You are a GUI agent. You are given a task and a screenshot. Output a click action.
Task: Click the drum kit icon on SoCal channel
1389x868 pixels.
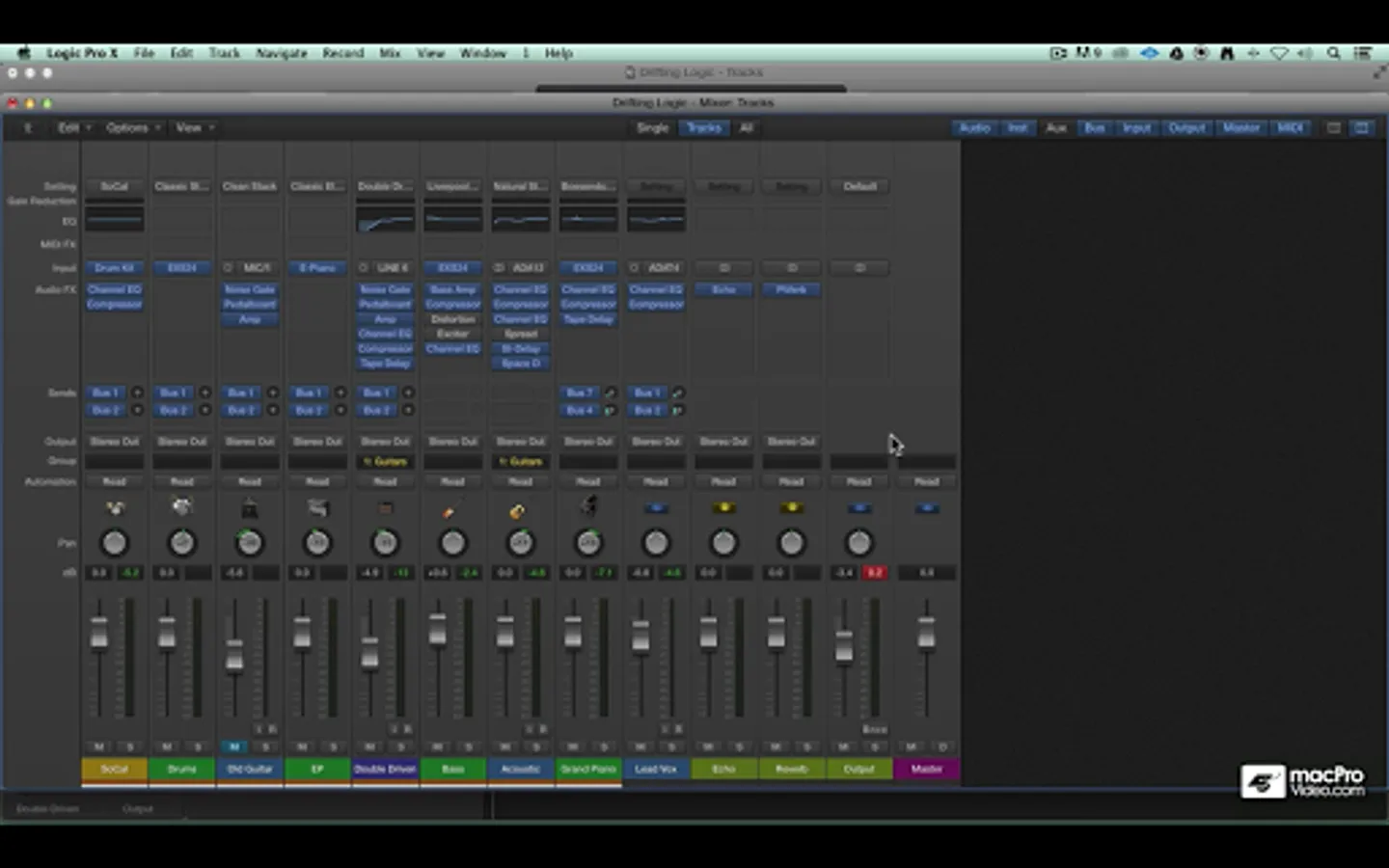click(x=114, y=507)
